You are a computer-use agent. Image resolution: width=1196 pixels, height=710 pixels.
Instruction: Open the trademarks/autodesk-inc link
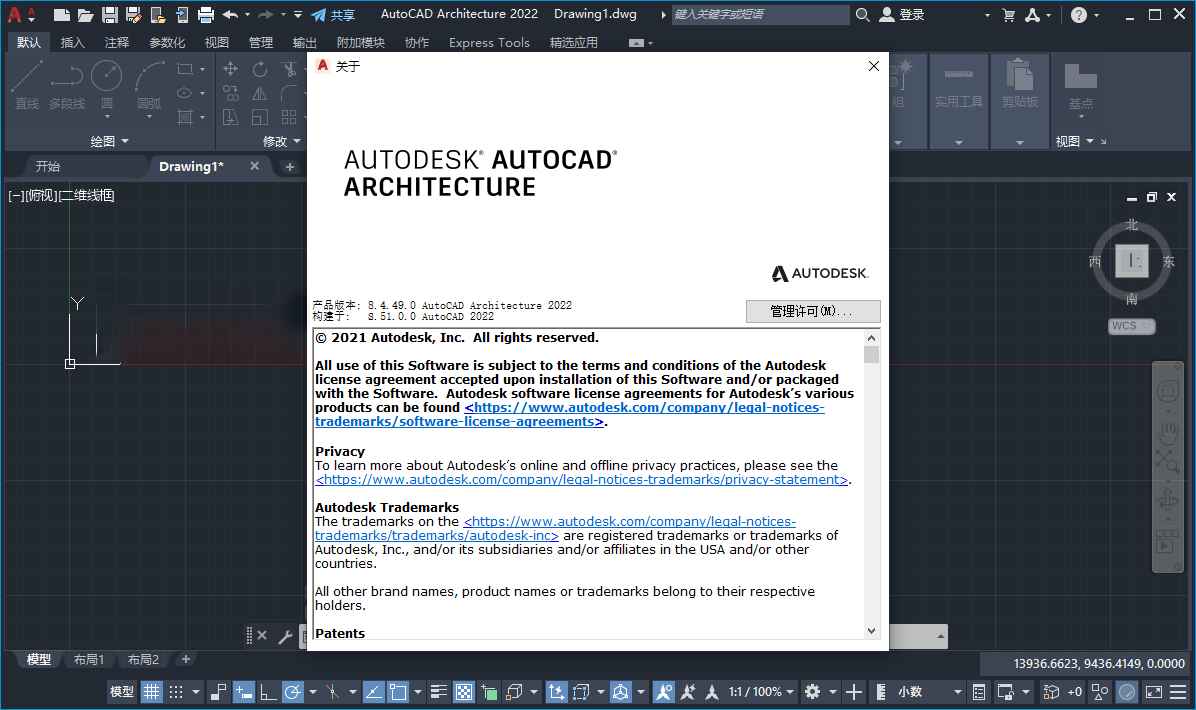click(555, 528)
